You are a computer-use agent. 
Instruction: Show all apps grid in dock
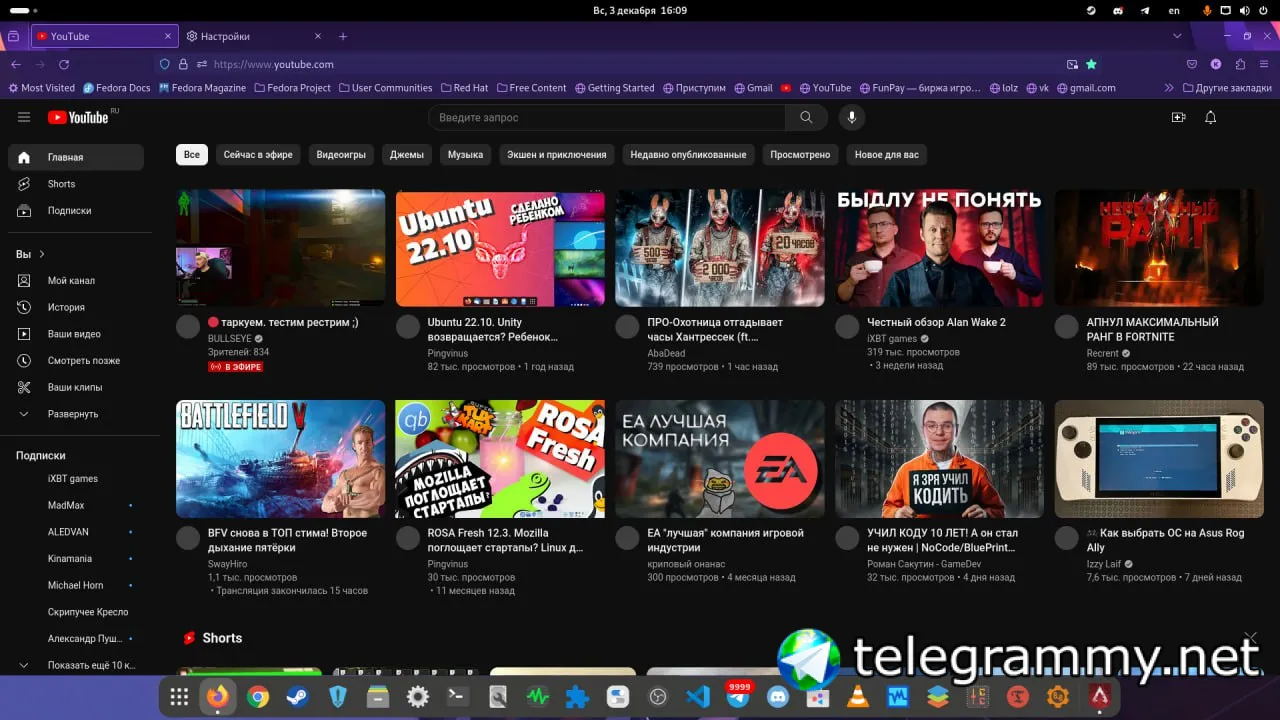pyautogui.click(x=179, y=697)
